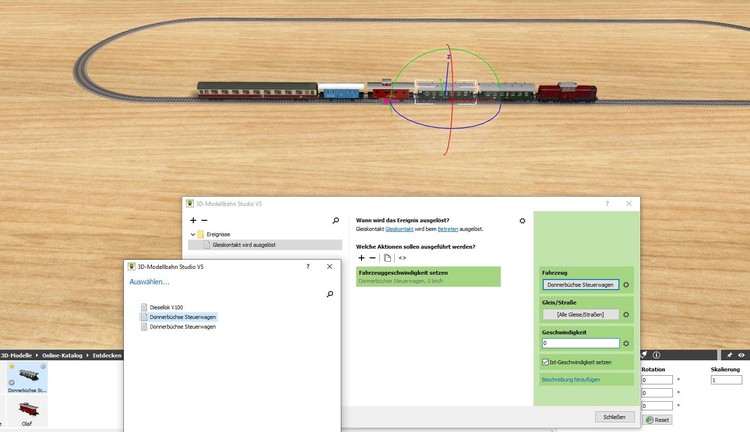Open the Fahrzeug selector 'Donnerbüchse Steuerwagen'
The width and height of the screenshot is (750, 432).
[x=580, y=285]
